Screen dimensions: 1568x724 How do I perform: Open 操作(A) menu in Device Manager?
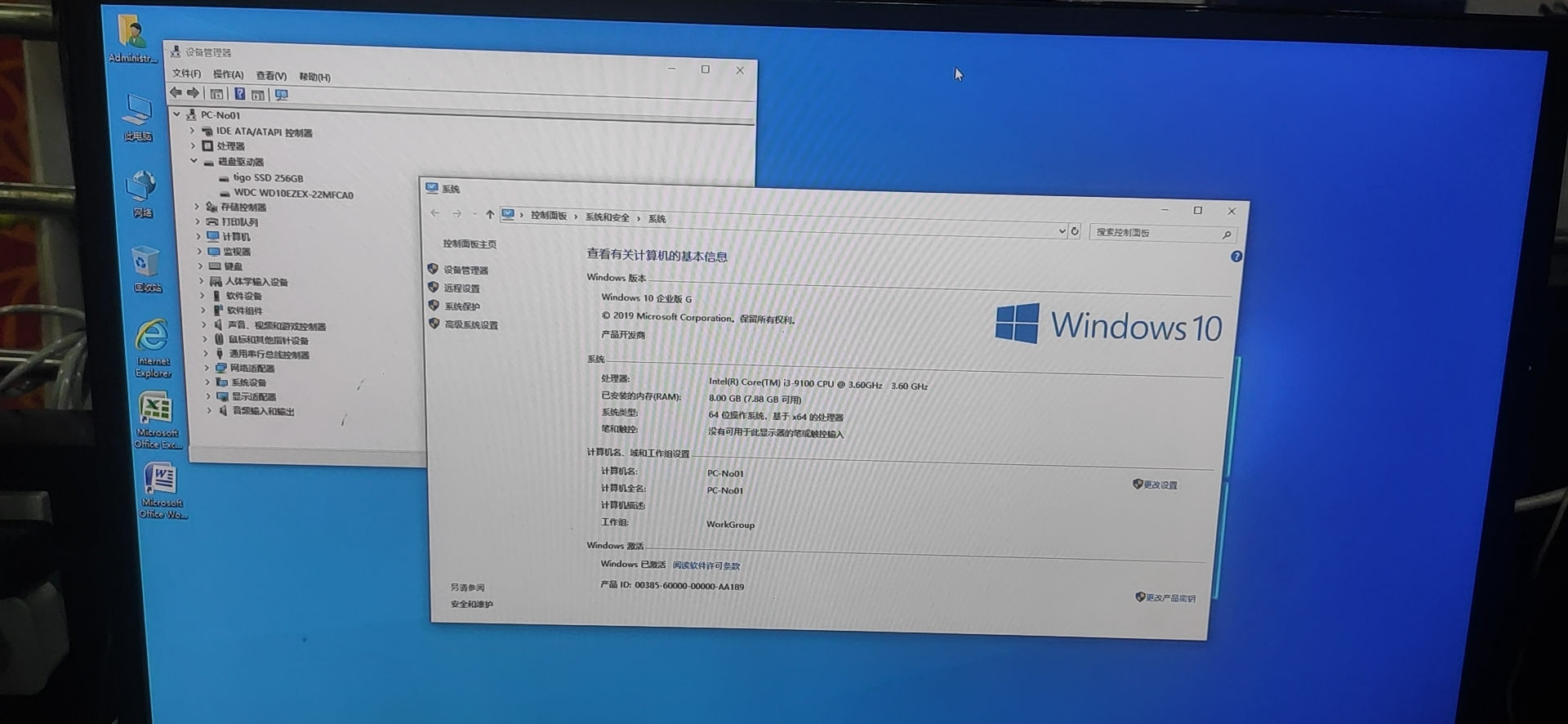228,74
